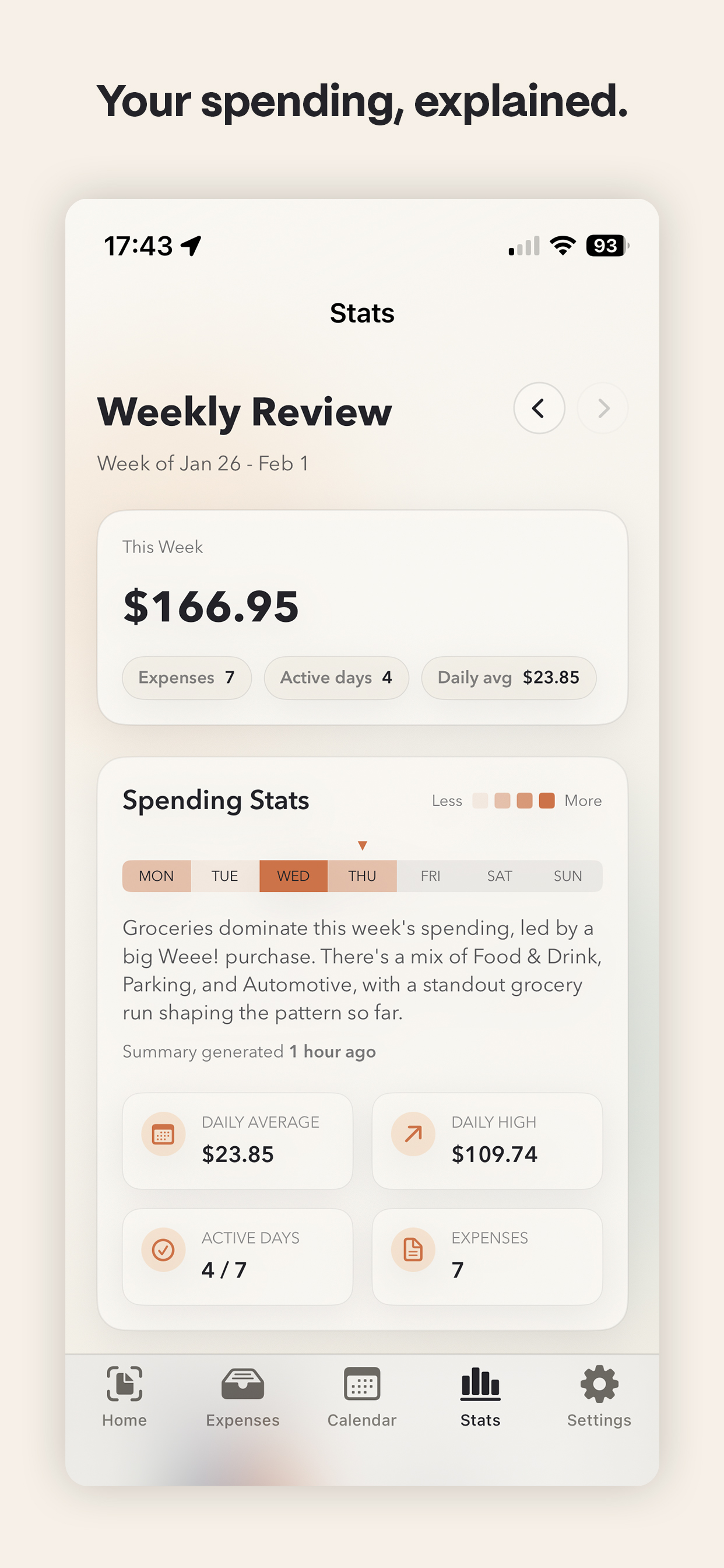Tap the $166.95 weekly total
724x1568 pixels.
[210, 604]
